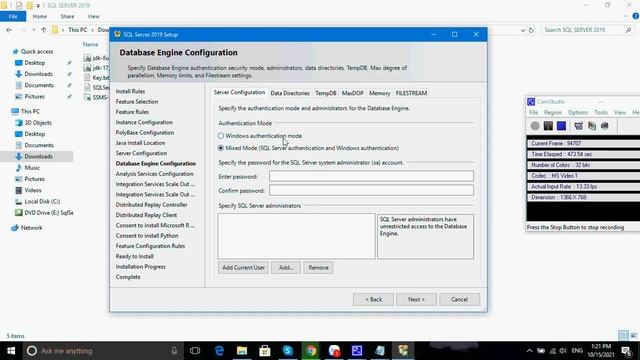This screenshot has height=360, width=640.
Task: Cancel the SQL Server setup
Action: (460, 299)
